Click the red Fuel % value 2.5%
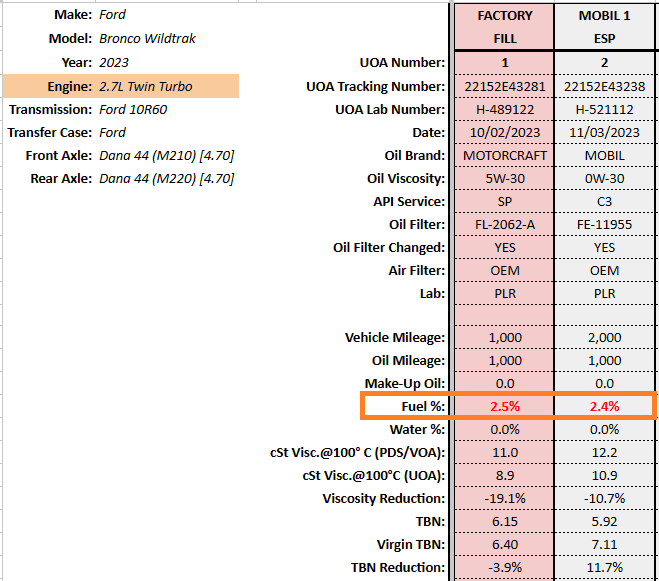 [x=505, y=407]
